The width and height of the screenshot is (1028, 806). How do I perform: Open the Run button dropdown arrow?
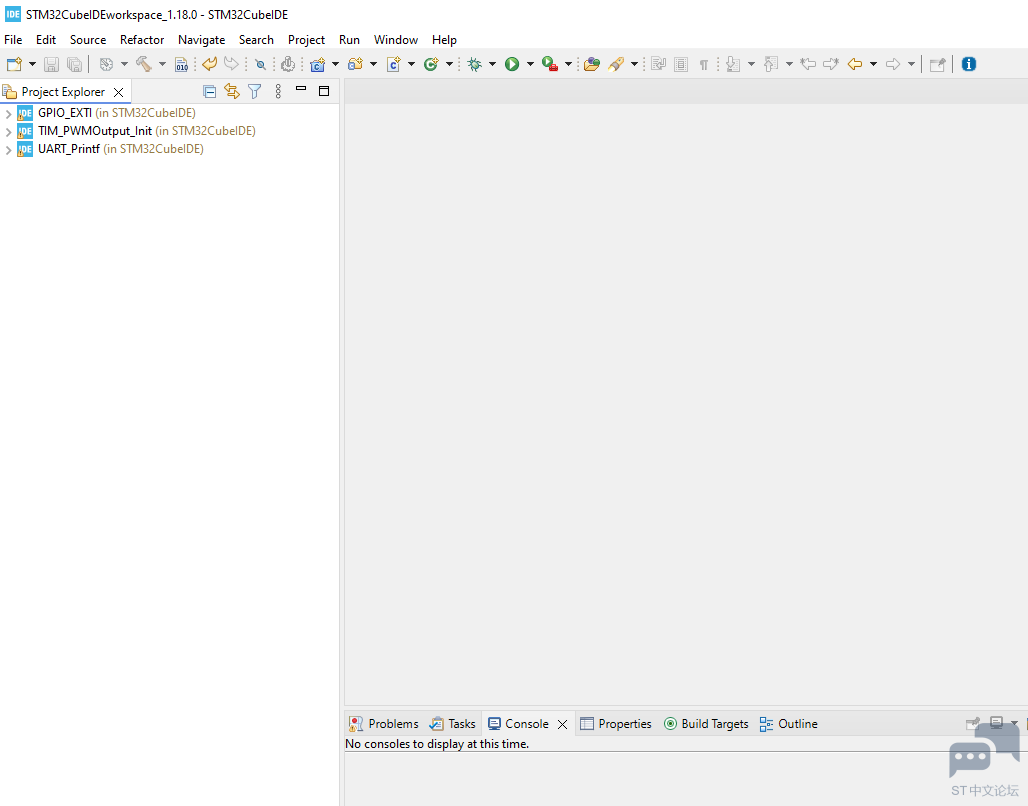tap(530, 64)
